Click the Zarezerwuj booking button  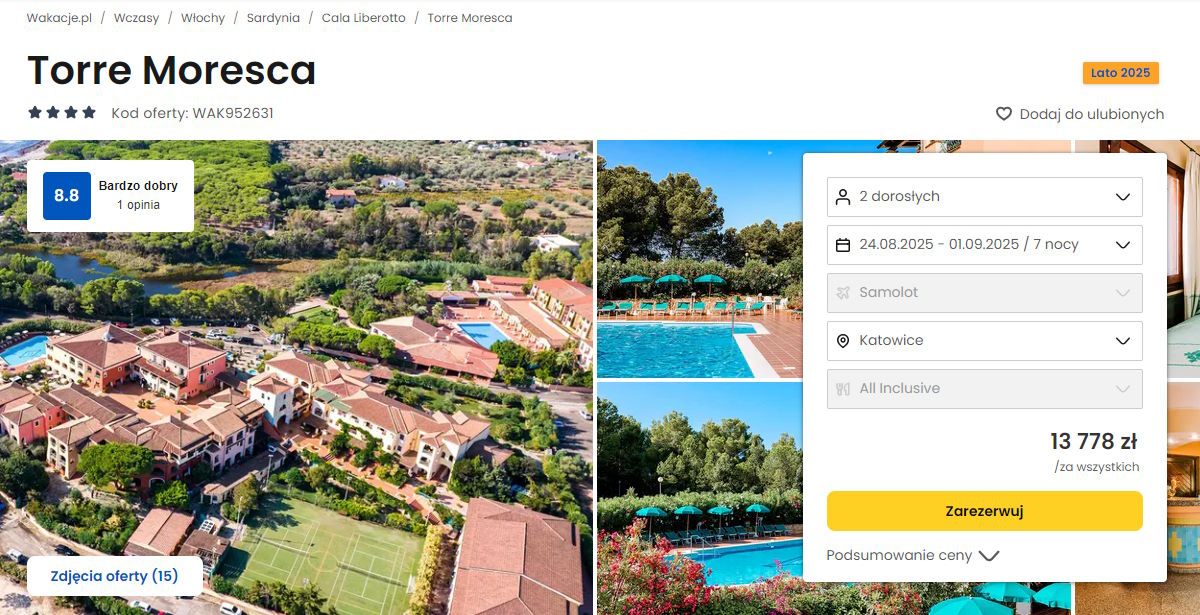click(985, 511)
